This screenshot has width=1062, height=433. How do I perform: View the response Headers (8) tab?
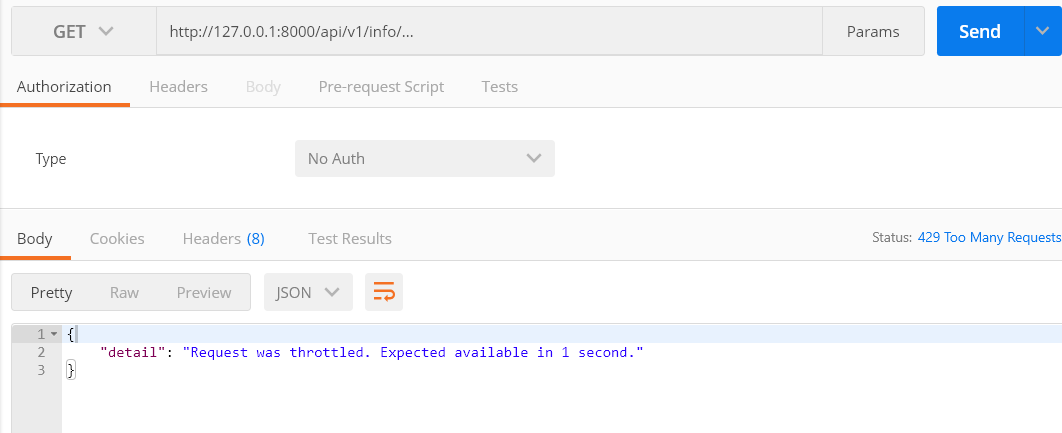click(x=223, y=238)
